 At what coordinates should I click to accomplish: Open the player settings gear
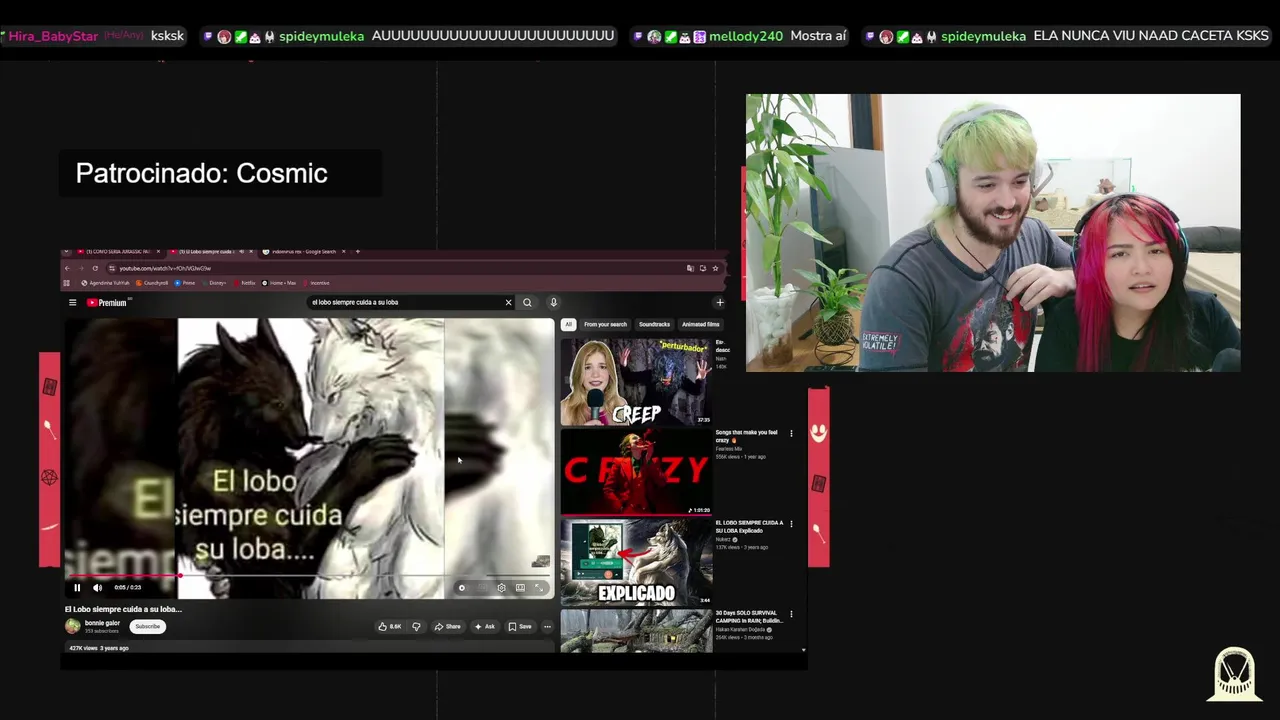501,588
